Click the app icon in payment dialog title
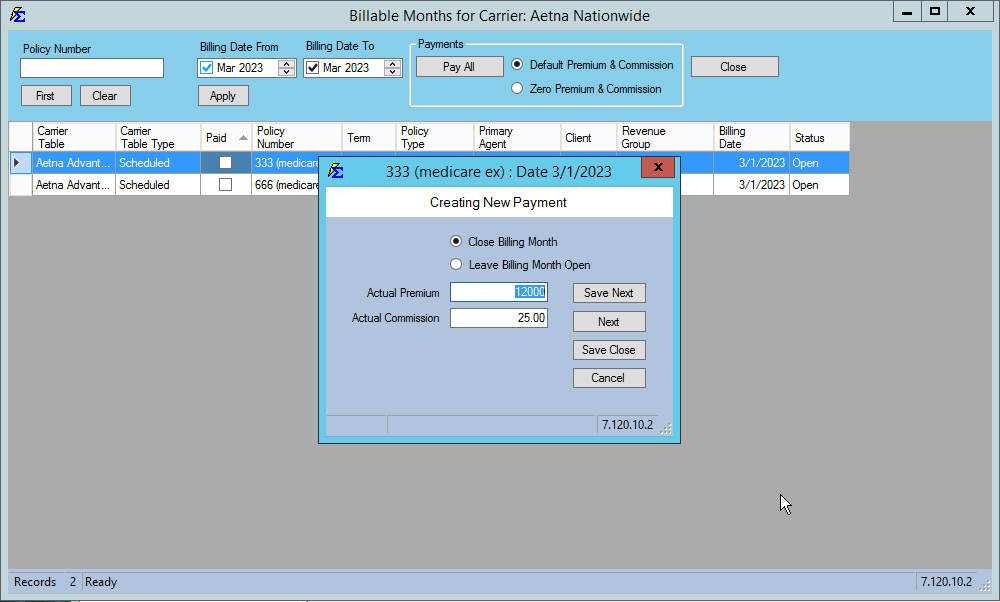The image size is (1000, 602). (x=336, y=171)
